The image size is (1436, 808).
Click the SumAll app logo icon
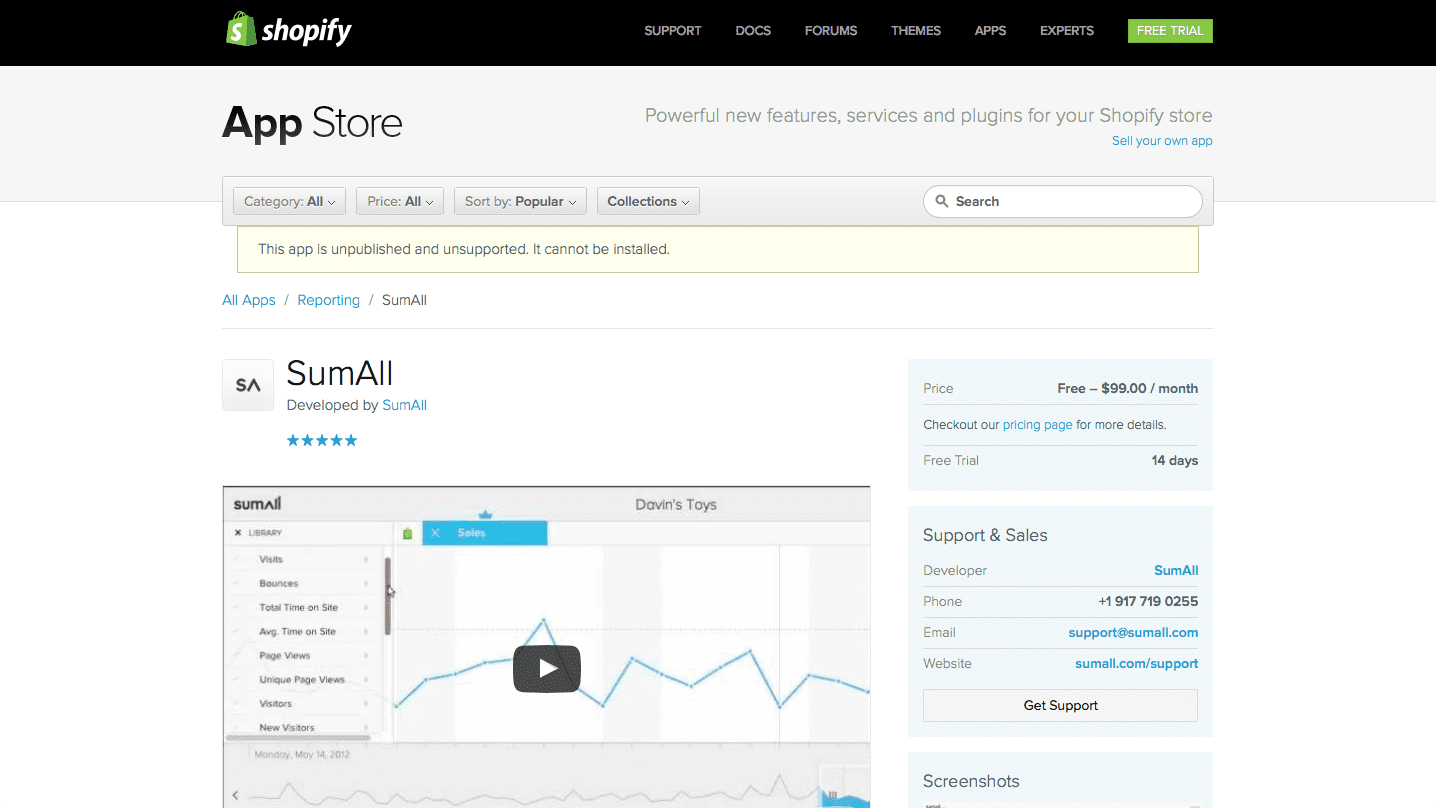pos(248,385)
